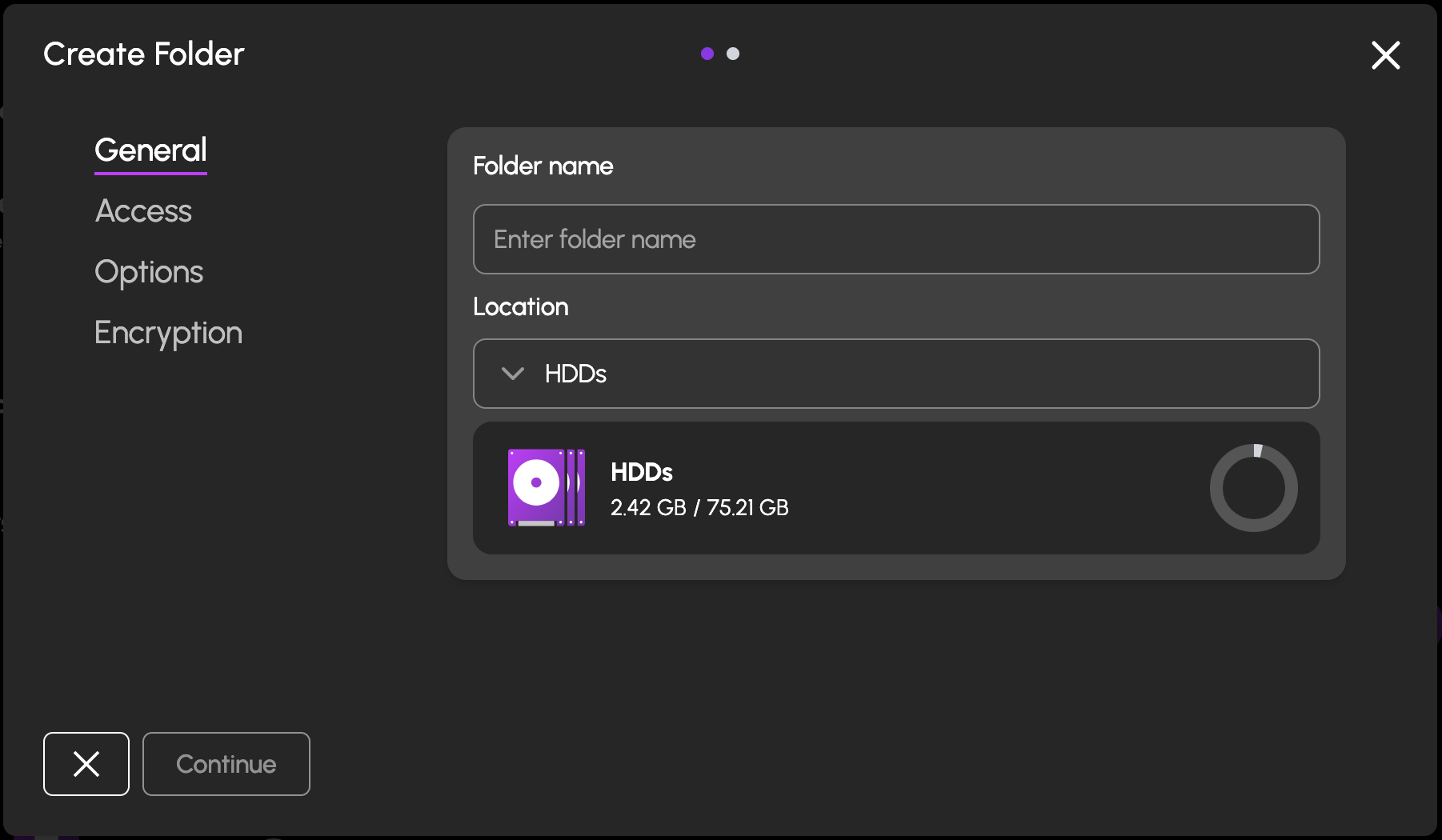Click the circular storage usage ring

pyautogui.click(x=1252, y=487)
